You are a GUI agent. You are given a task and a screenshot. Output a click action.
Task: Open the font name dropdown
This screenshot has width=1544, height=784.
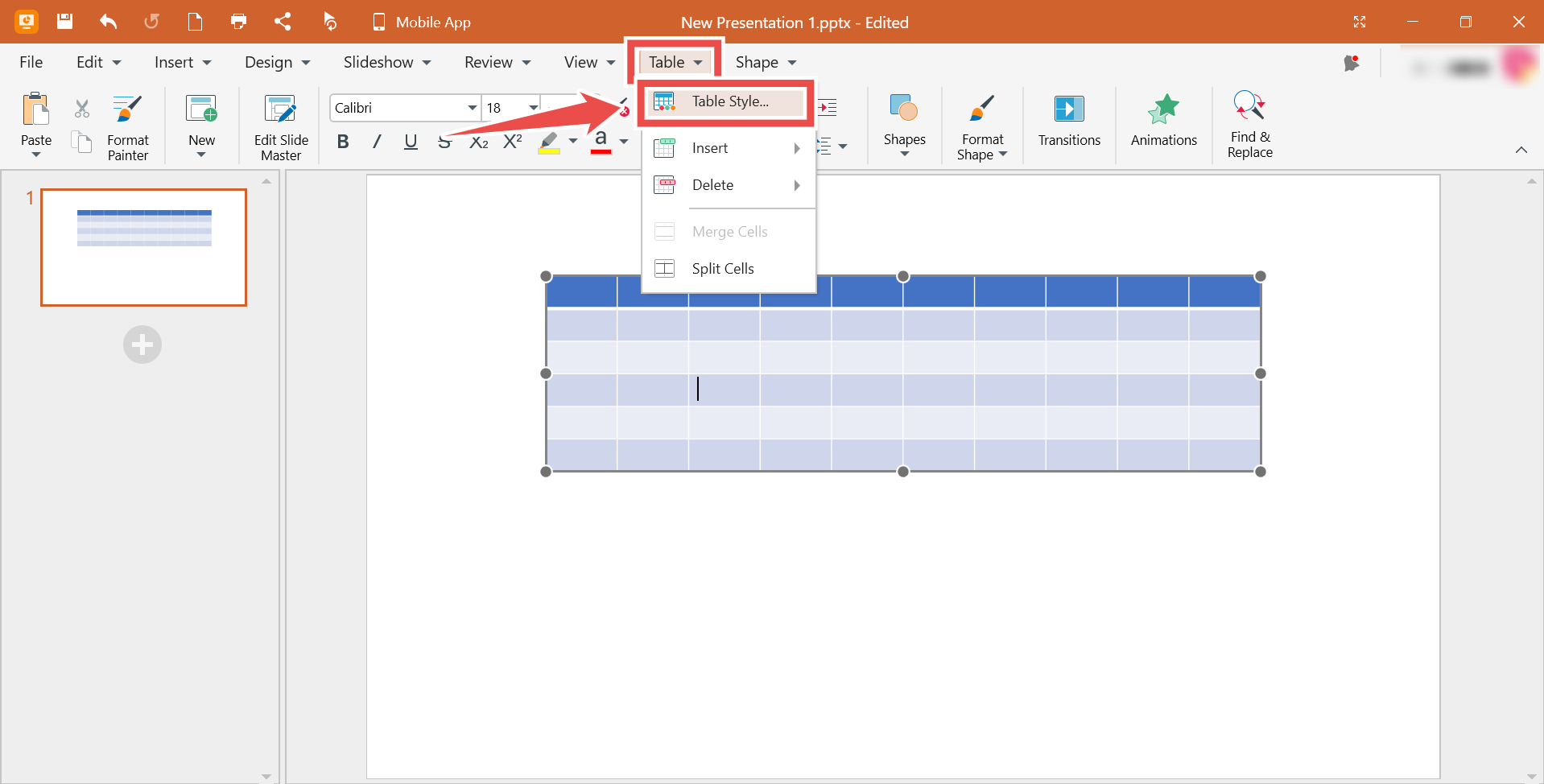point(472,107)
